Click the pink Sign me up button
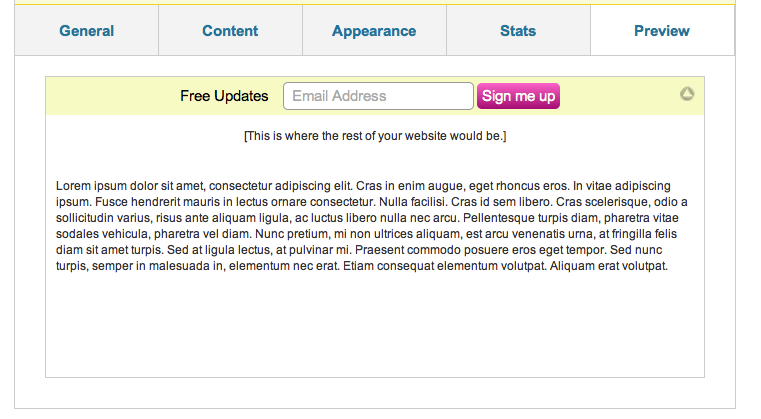The height and width of the screenshot is (419, 761). [x=518, y=96]
